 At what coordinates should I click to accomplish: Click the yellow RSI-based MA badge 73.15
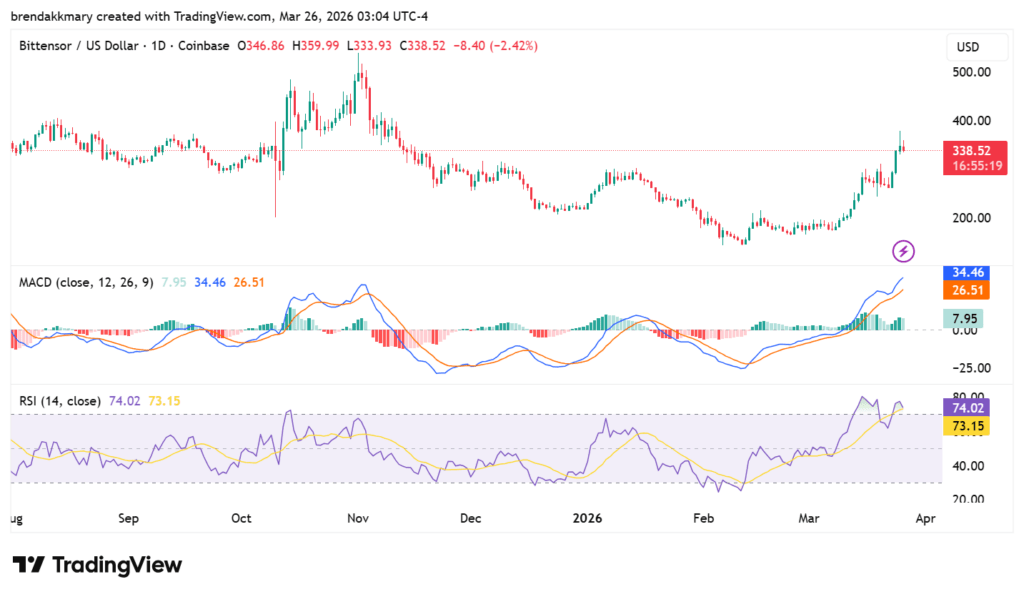point(966,426)
